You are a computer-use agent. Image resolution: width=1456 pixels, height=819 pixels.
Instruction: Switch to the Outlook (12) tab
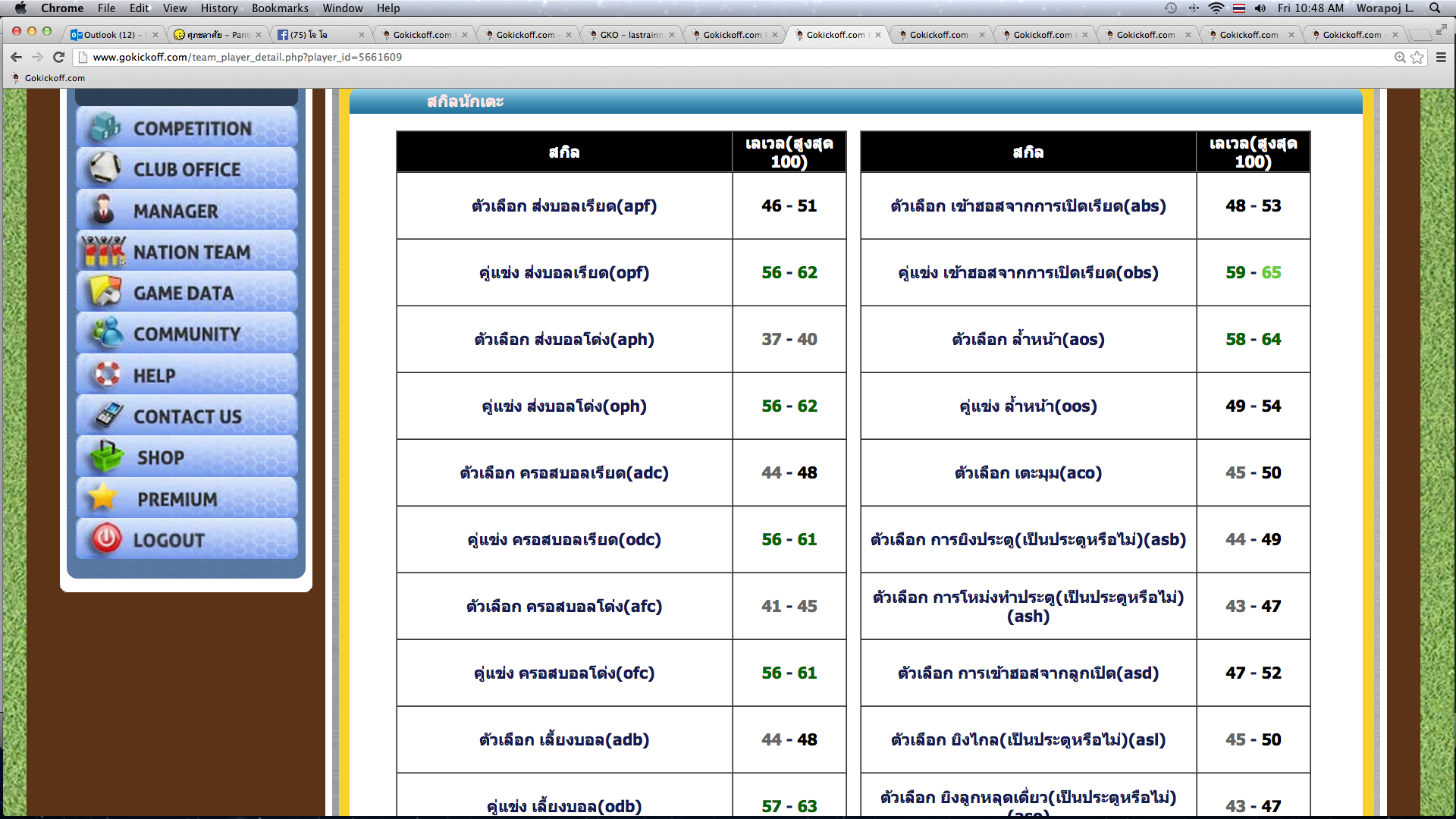point(110,35)
